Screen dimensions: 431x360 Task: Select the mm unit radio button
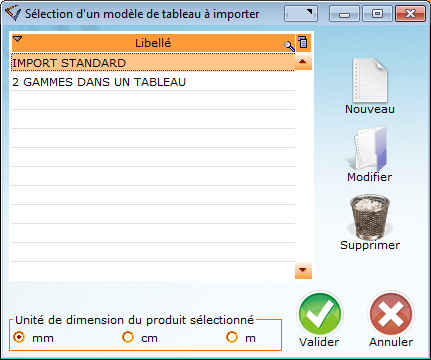pos(19,337)
